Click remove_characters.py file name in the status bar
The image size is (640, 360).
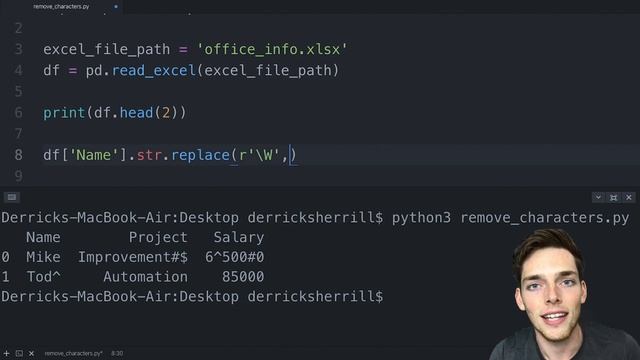[x=73, y=353]
